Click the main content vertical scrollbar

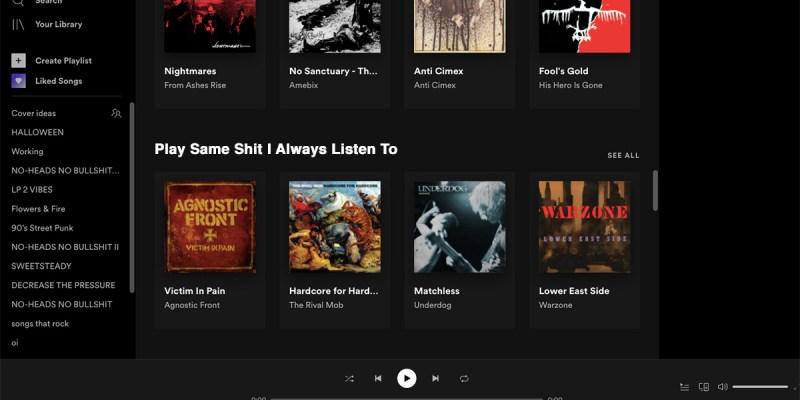tap(655, 190)
